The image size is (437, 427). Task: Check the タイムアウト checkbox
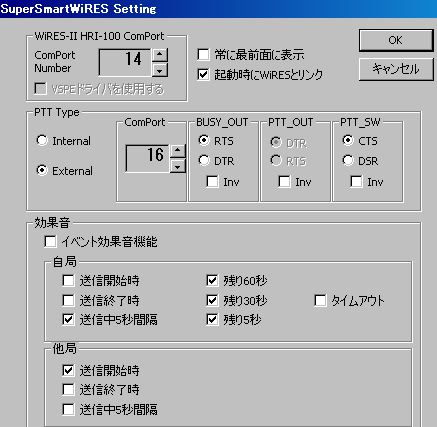[x=320, y=301]
